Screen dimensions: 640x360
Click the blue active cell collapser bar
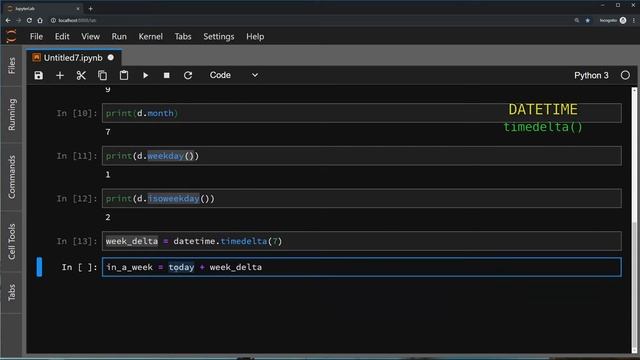(39, 267)
